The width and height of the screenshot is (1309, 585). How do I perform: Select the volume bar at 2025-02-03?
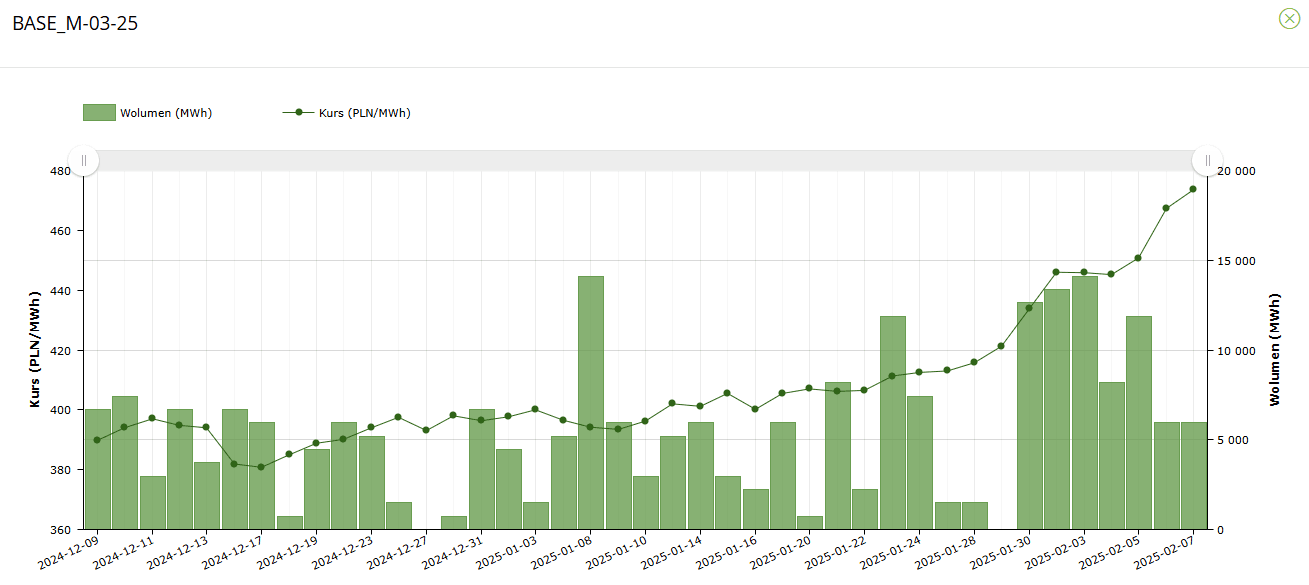pyautogui.click(x=1084, y=402)
